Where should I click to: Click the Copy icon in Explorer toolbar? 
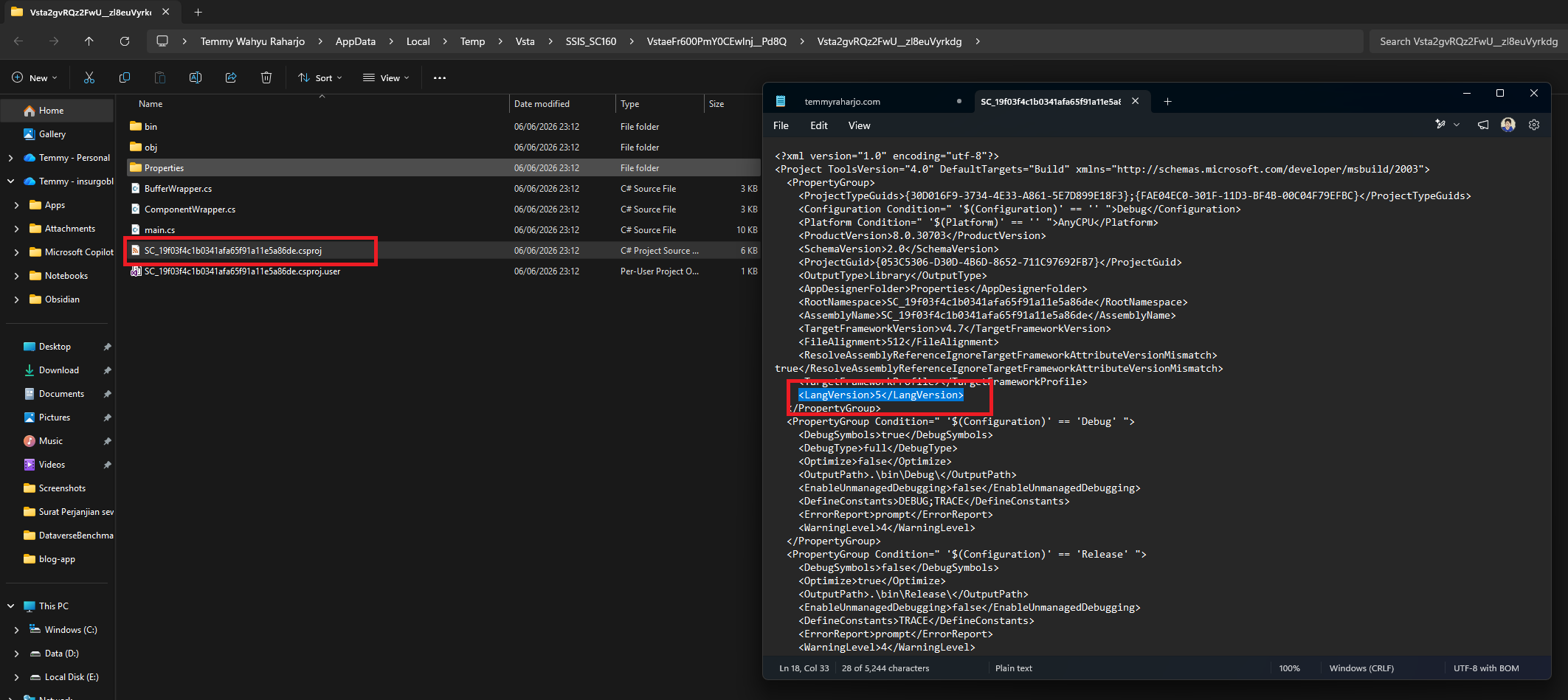[125, 77]
